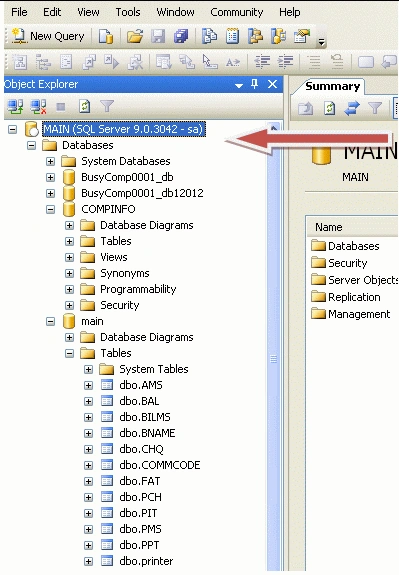The width and height of the screenshot is (399, 575).
Task: Open Management folder in the Summary list
Action: click(x=350, y=314)
